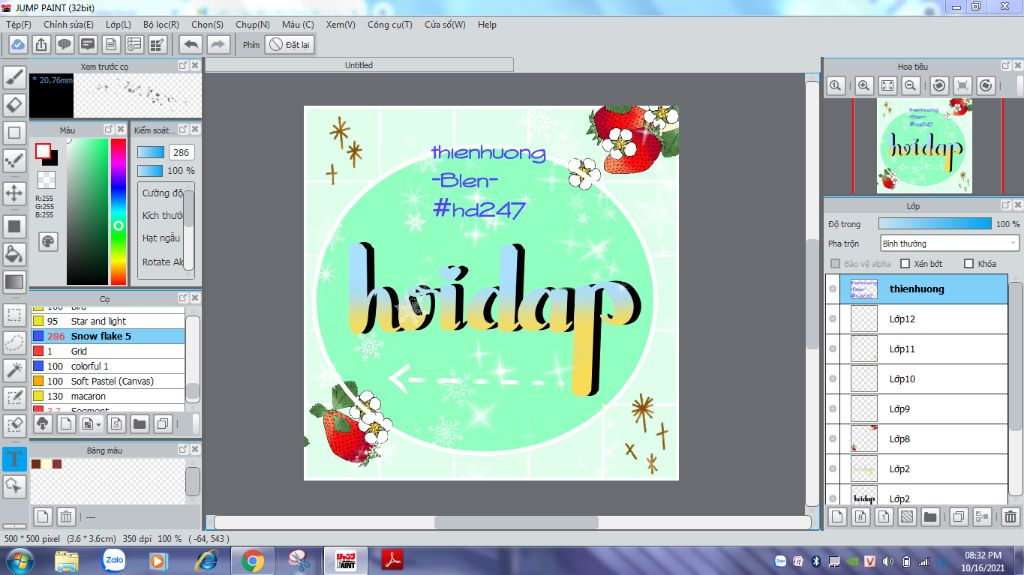This screenshot has width=1024, height=575.
Task: Open the Chỉnh sửa(E) menu
Action: [69, 24]
